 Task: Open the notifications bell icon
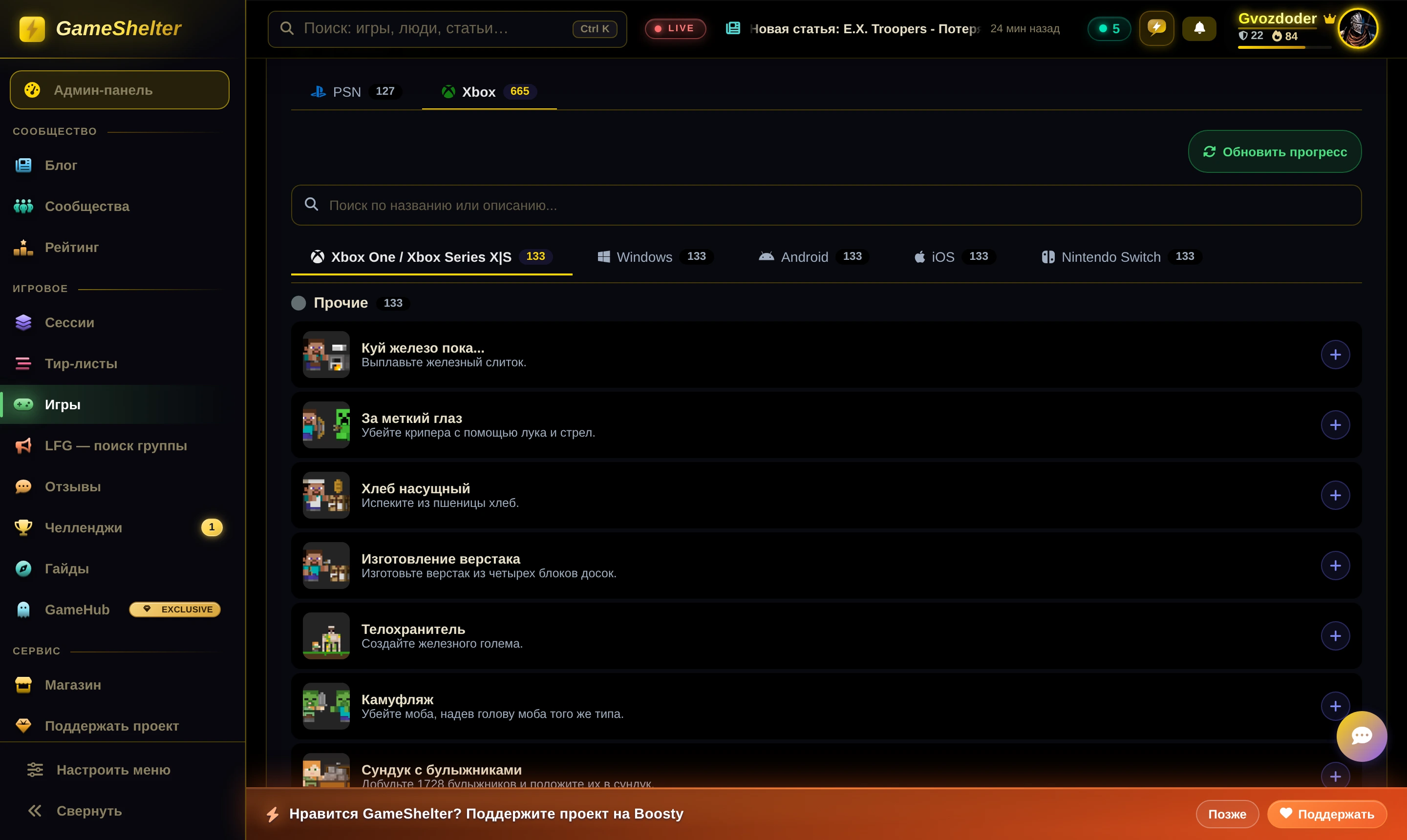(x=1199, y=28)
